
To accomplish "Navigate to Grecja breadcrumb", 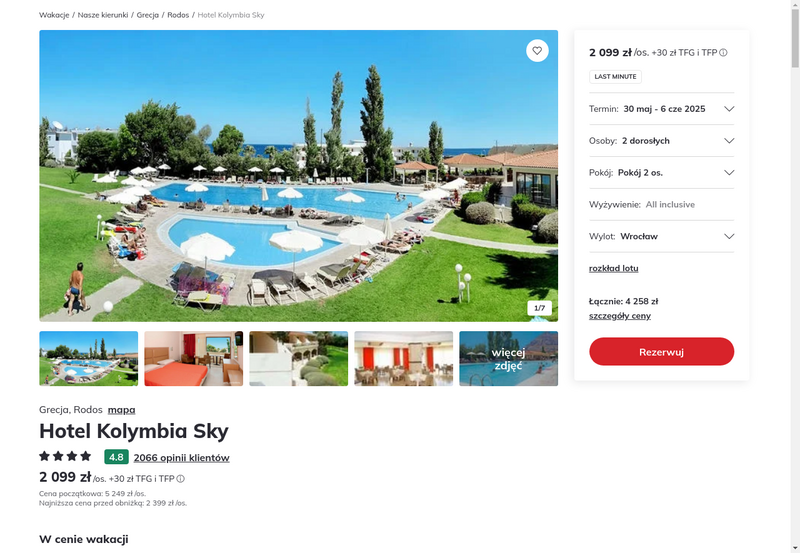I will point(147,15).
